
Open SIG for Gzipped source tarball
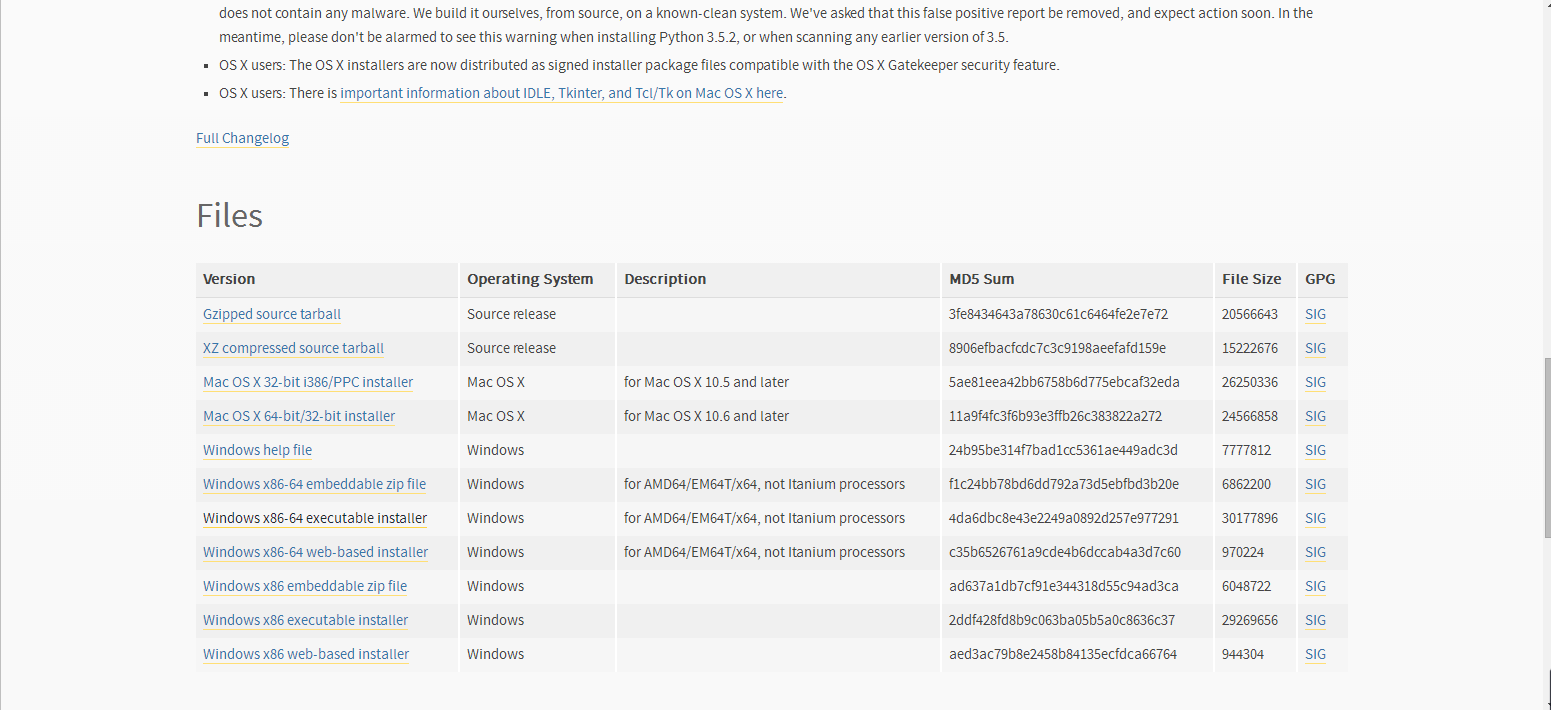(1315, 314)
